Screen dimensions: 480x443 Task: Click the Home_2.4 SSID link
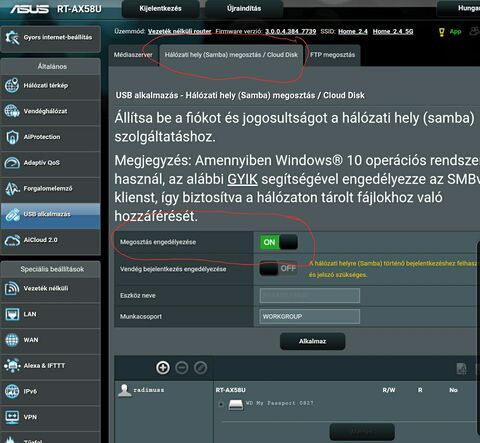click(353, 32)
